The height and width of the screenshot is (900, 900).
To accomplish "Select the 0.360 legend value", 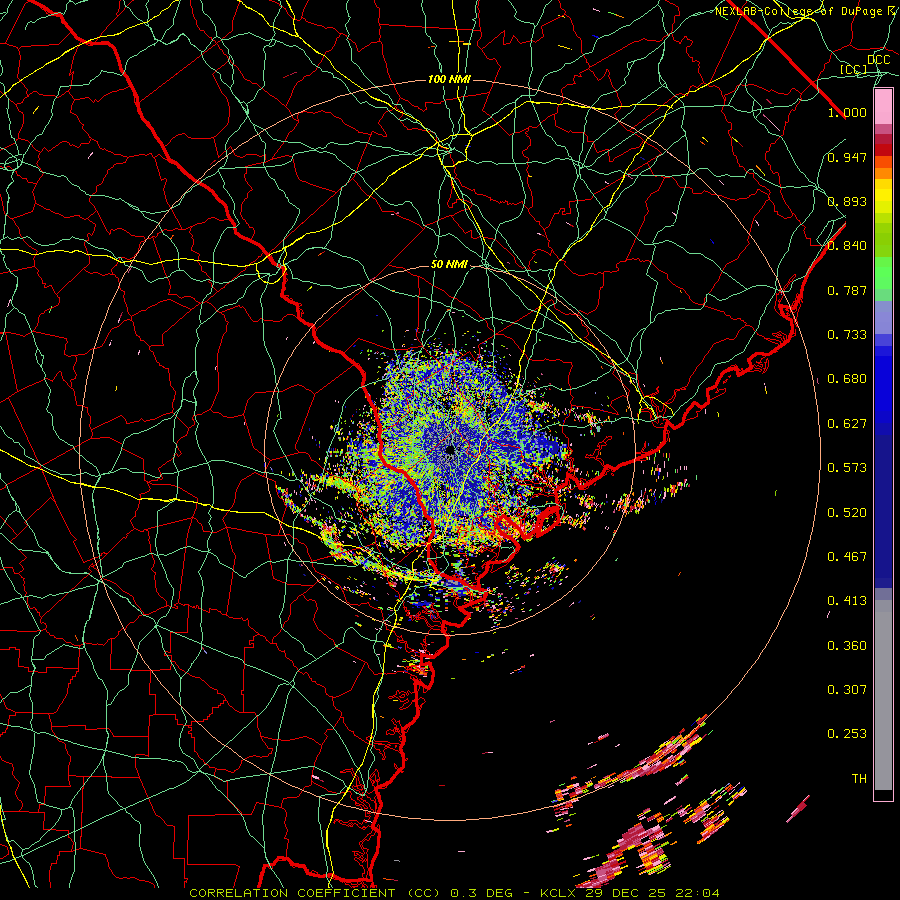I will (x=847, y=646).
